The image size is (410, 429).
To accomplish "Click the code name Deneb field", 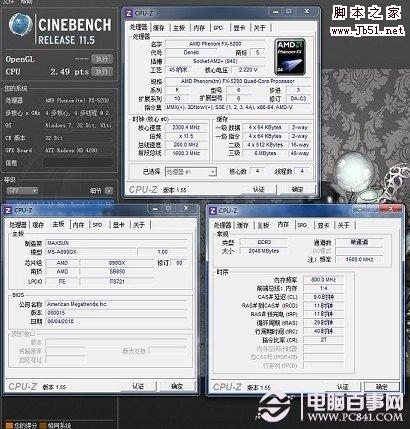I will [191, 52].
